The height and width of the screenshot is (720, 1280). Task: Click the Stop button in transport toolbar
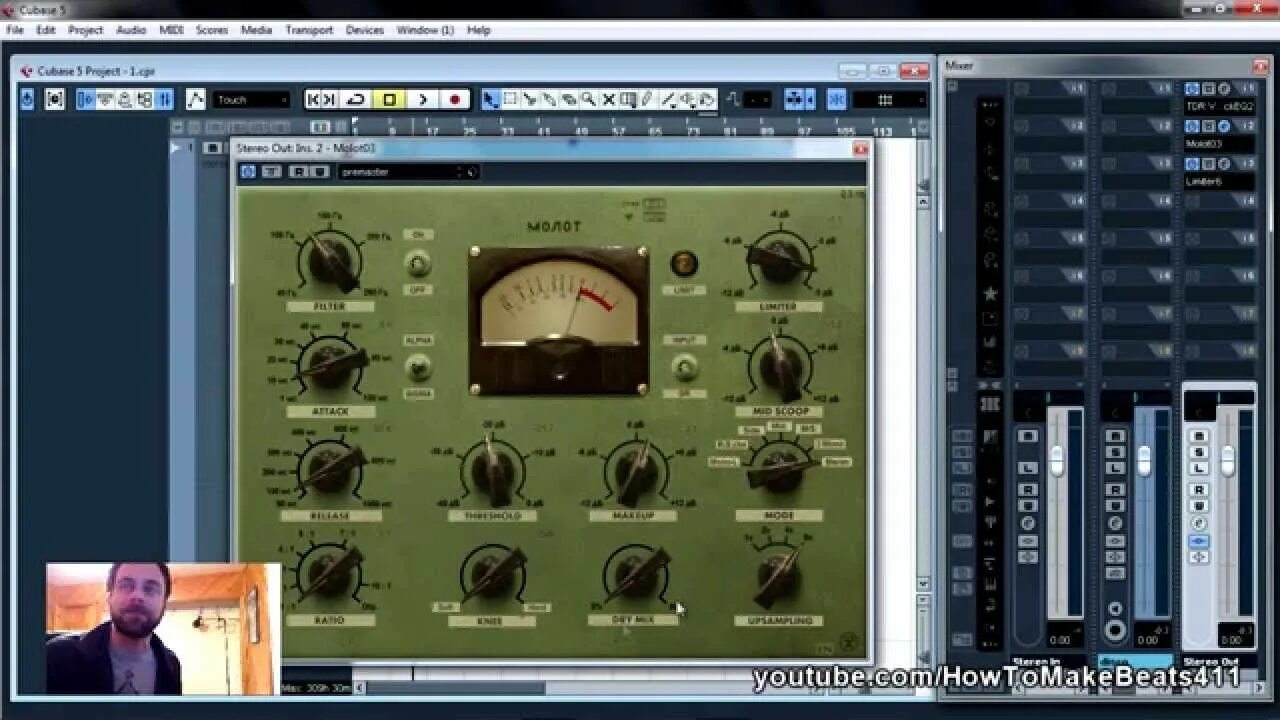coord(389,99)
